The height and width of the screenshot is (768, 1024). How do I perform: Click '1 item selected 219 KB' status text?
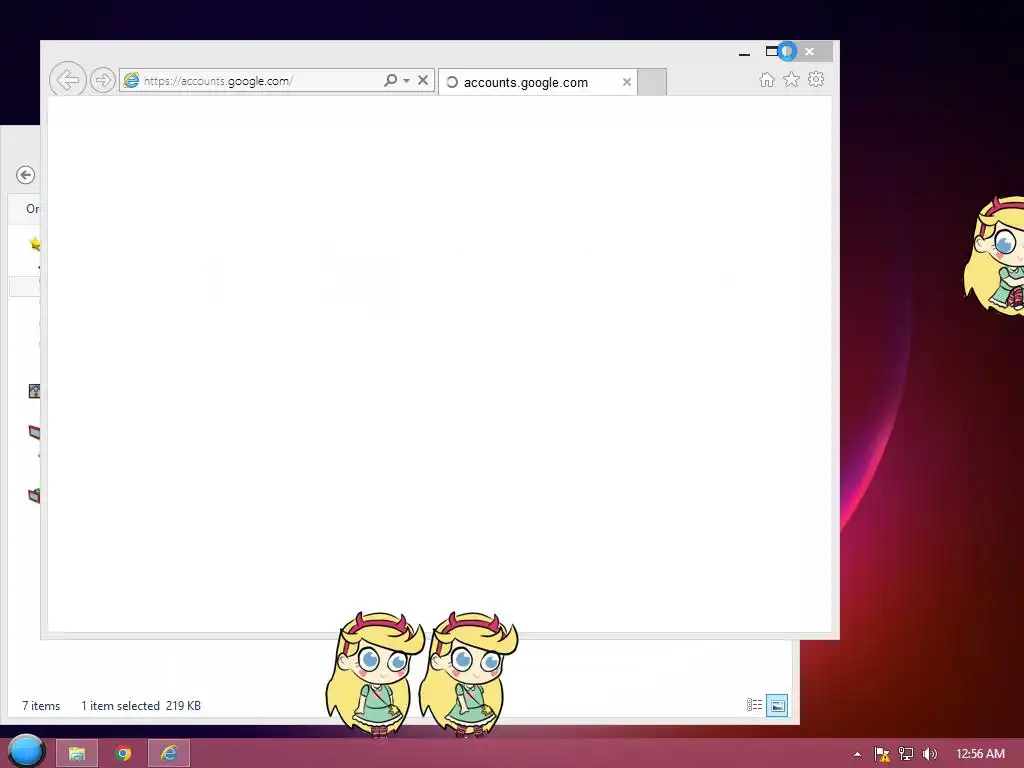pos(141,706)
